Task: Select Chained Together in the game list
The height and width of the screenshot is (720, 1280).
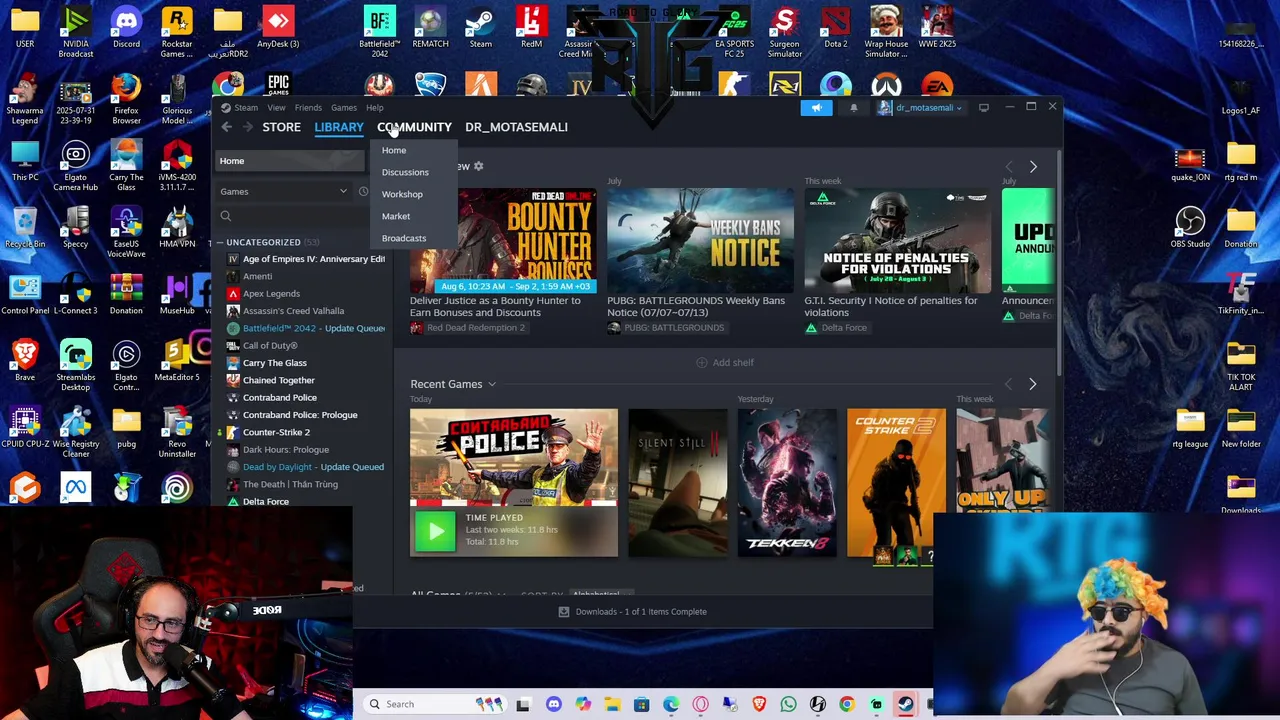Action: click(278, 380)
